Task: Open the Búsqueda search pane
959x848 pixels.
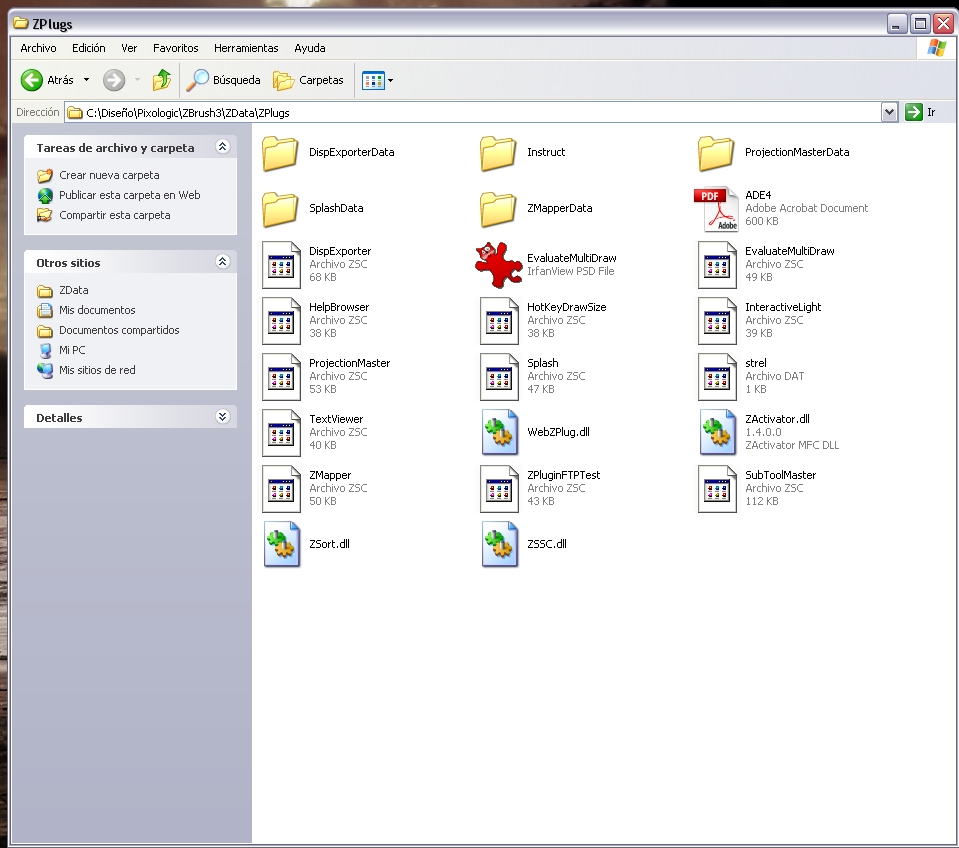Action: [x=223, y=80]
